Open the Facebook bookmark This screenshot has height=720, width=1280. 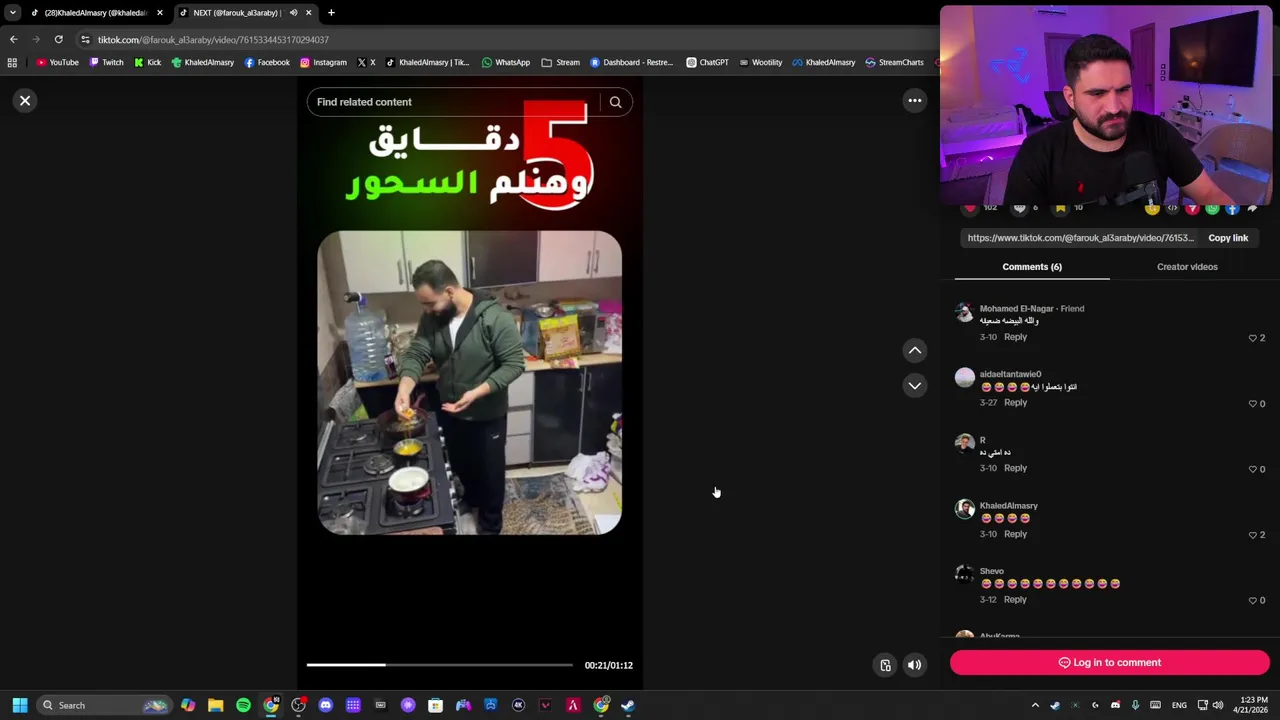coord(266,63)
